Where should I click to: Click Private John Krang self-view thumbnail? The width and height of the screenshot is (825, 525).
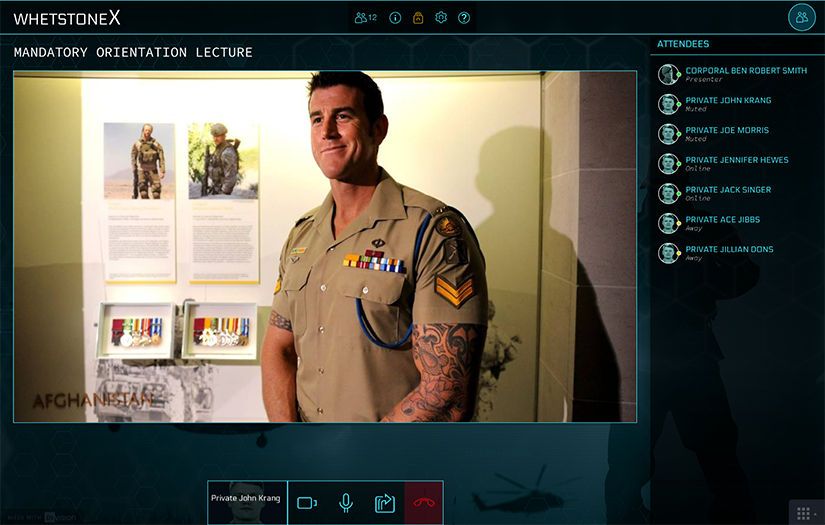coord(247,502)
